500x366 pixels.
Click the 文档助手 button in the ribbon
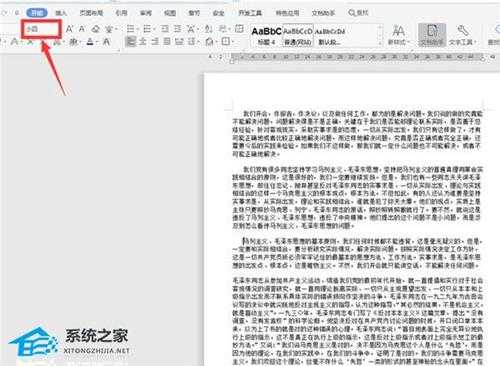432,35
